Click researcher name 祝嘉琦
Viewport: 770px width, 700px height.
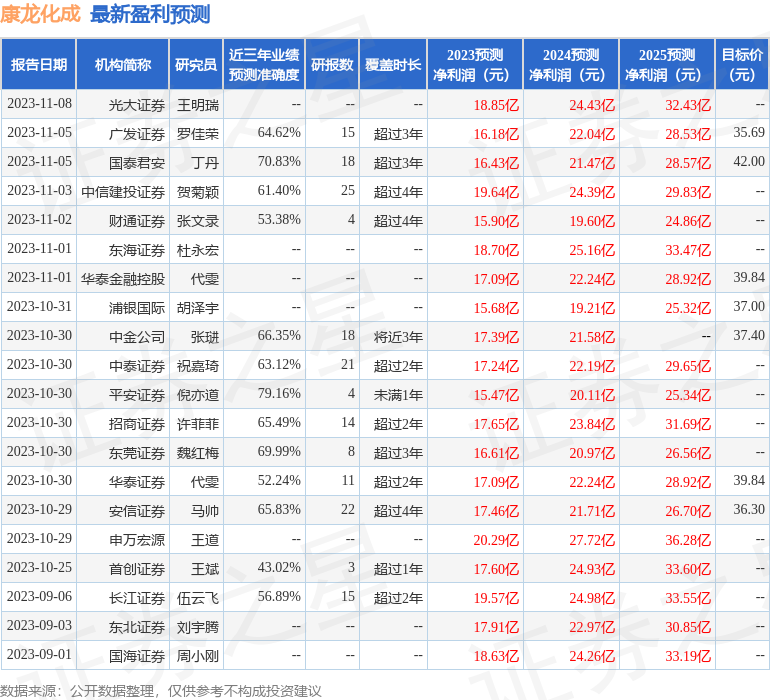tap(198, 366)
